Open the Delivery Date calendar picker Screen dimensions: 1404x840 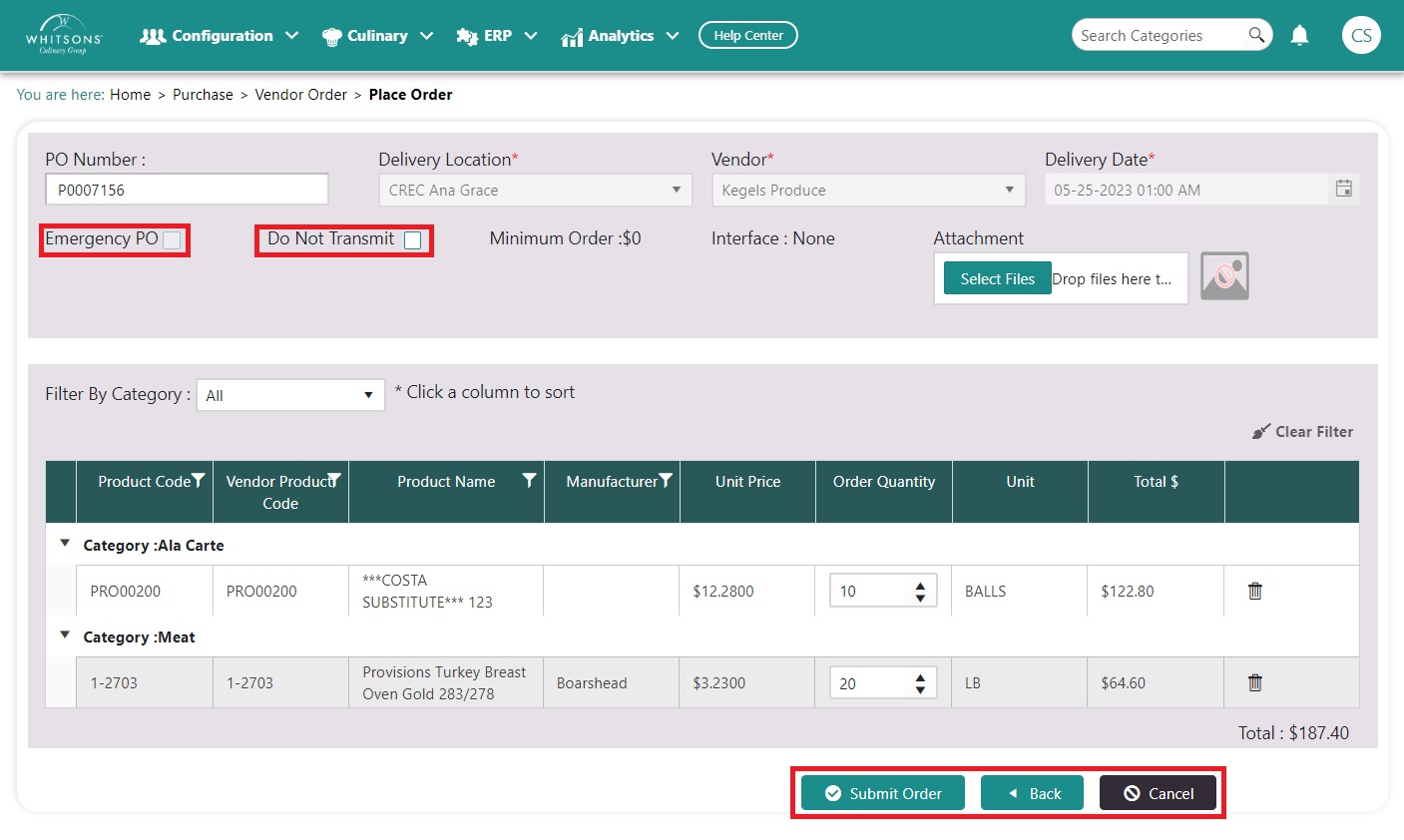pos(1343,189)
